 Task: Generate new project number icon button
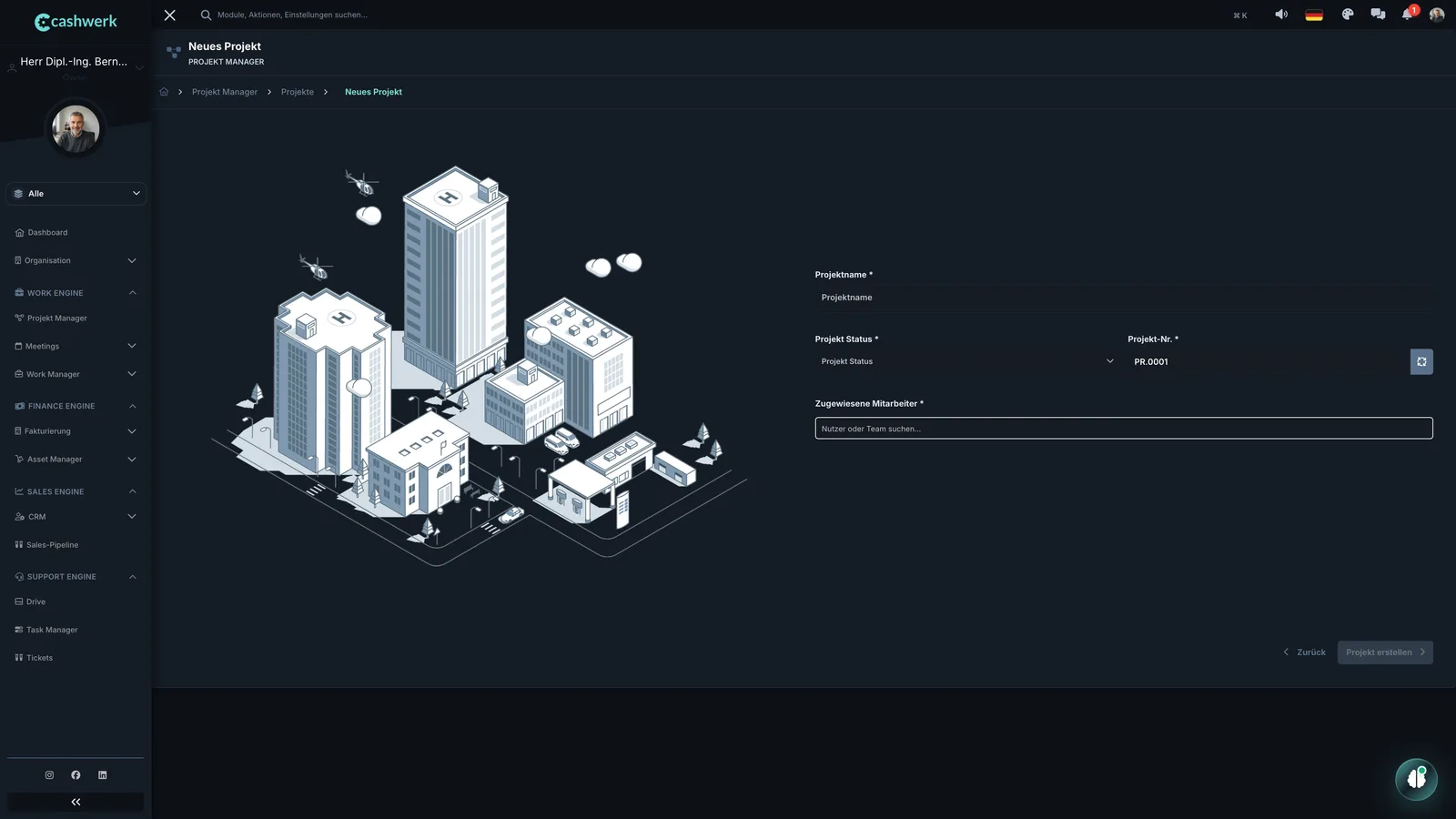tap(1421, 361)
